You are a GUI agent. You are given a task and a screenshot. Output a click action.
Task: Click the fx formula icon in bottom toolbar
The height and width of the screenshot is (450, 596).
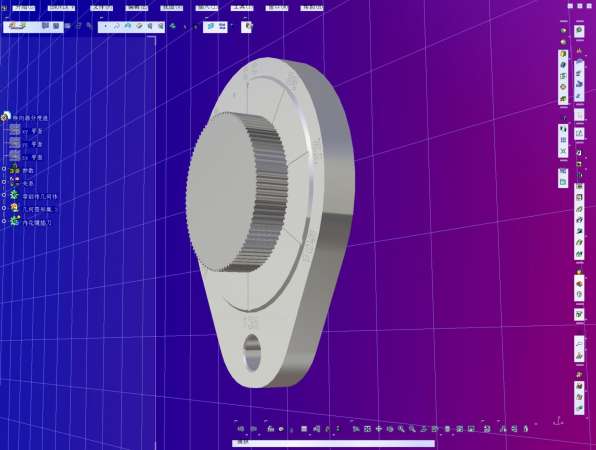[270, 429]
